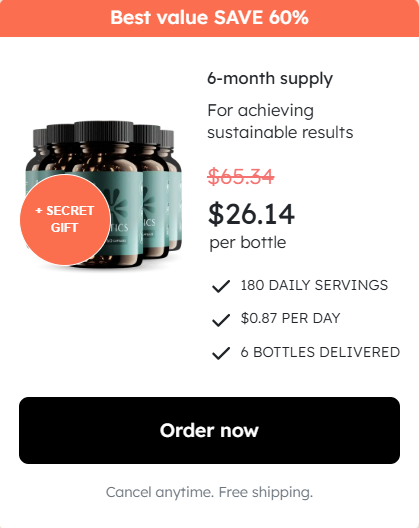The image size is (419, 528).
Task: Click the checkmark beside 180 DAILY SERVINGS
Action: pyautogui.click(x=221, y=286)
